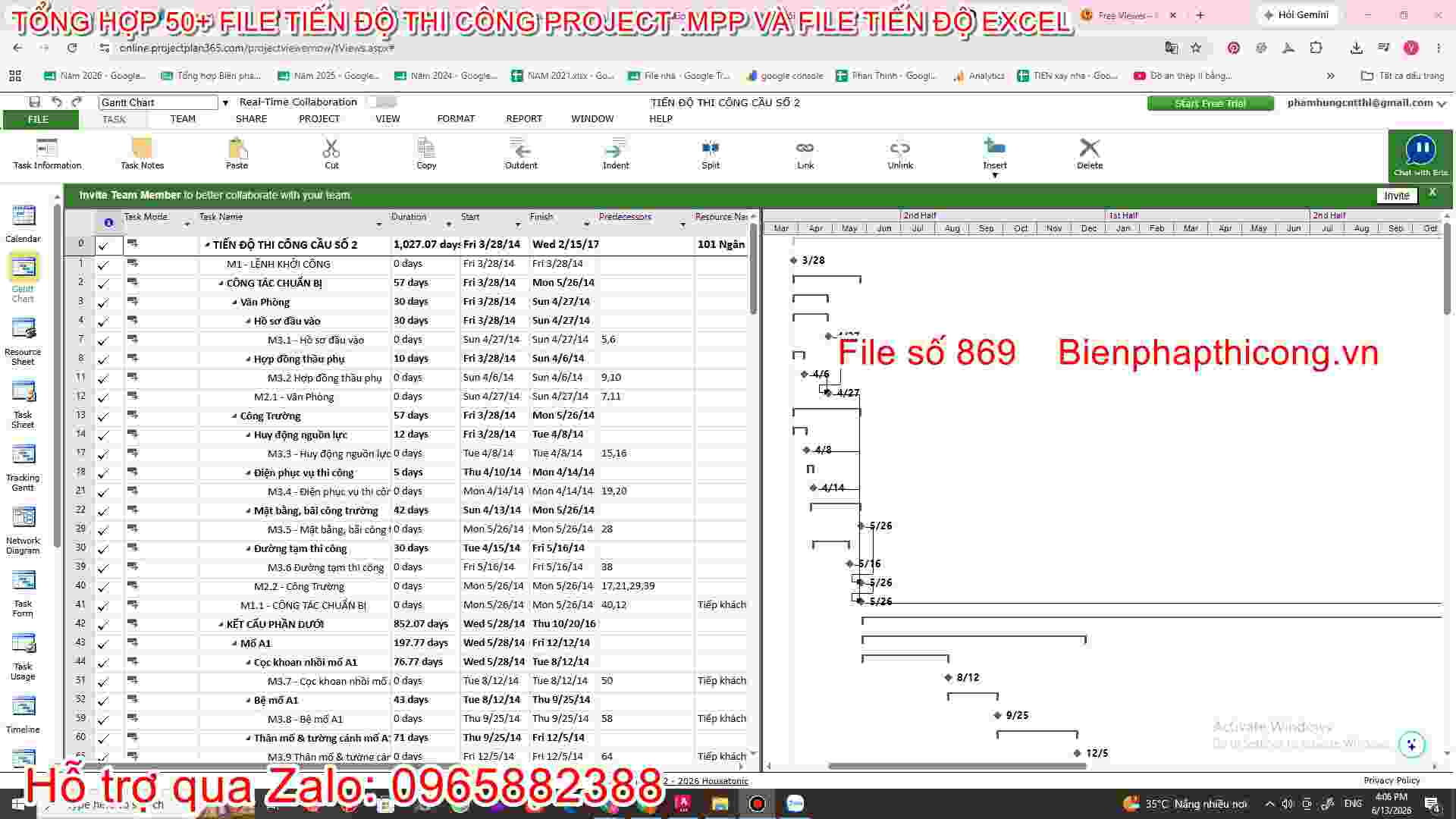The width and height of the screenshot is (1456, 819).
Task: Open Calendar view in sidebar
Action: click(x=23, y=216)
